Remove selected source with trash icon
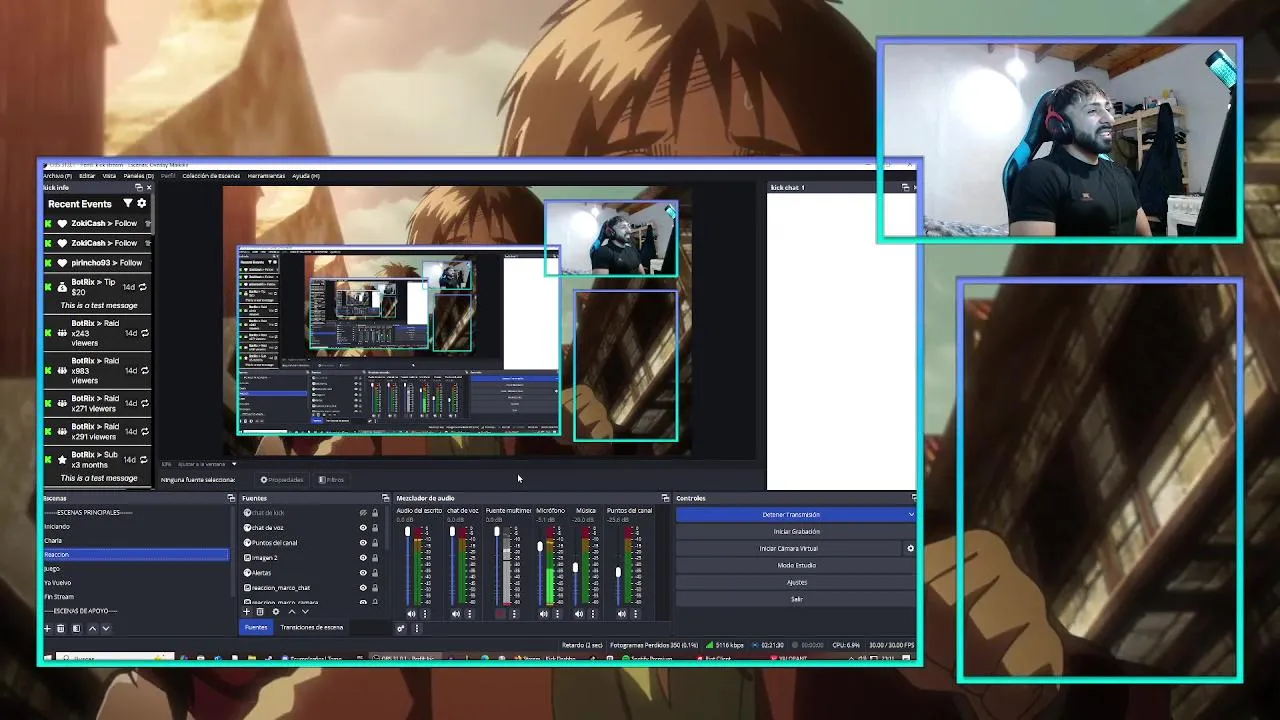Viewport: 1280px width, 720px height. tap(260, 612)
